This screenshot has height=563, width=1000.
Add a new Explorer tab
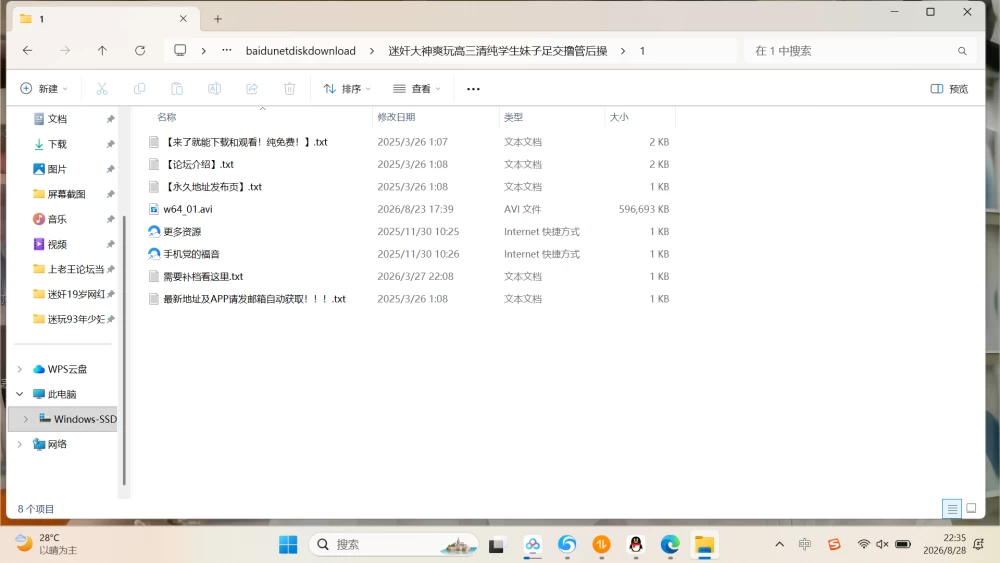(x=217, y=19)
